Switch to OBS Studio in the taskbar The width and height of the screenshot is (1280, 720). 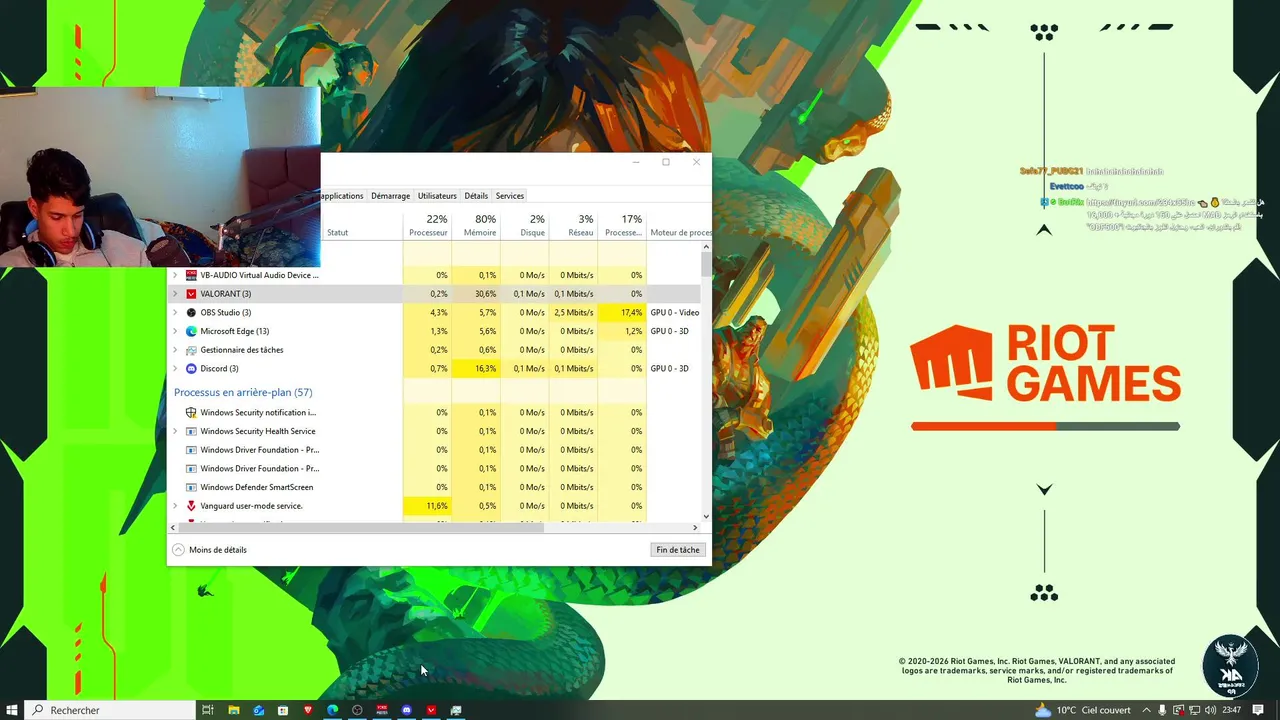click(x=357, y=710)
